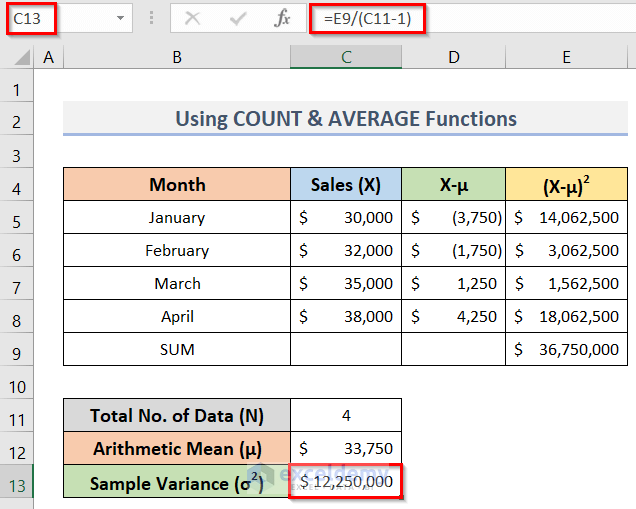Click the Sales (X) header cell

pos(346,184)
